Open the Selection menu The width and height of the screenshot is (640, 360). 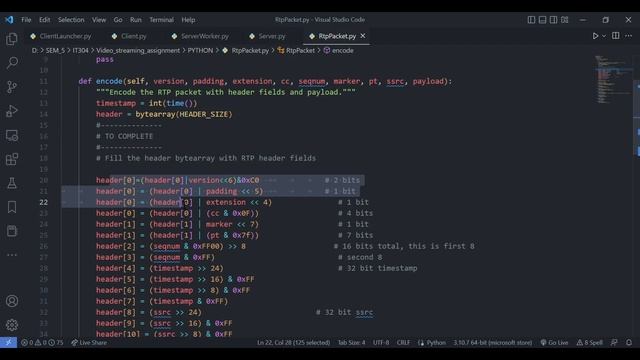pyautogui.click(x=71, y=20)
